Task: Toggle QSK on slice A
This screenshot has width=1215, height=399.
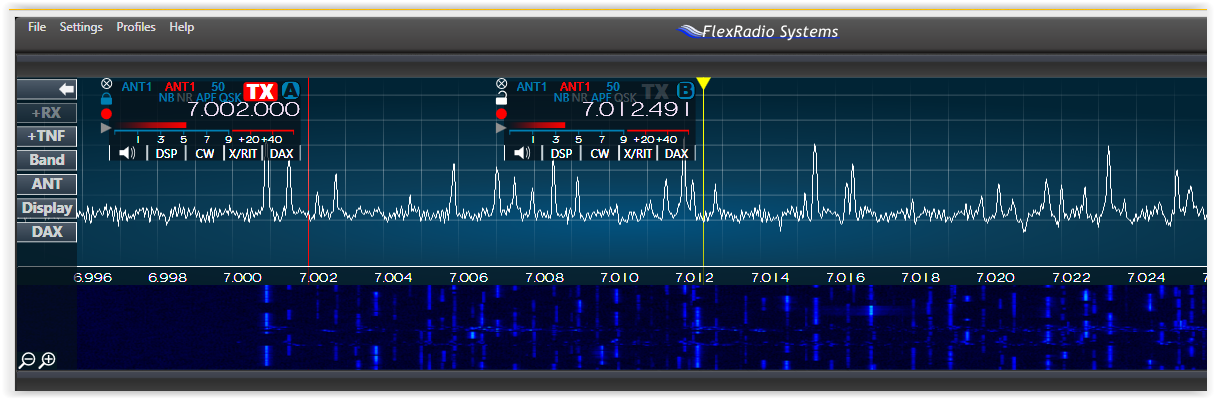Action: click(229, 98)
